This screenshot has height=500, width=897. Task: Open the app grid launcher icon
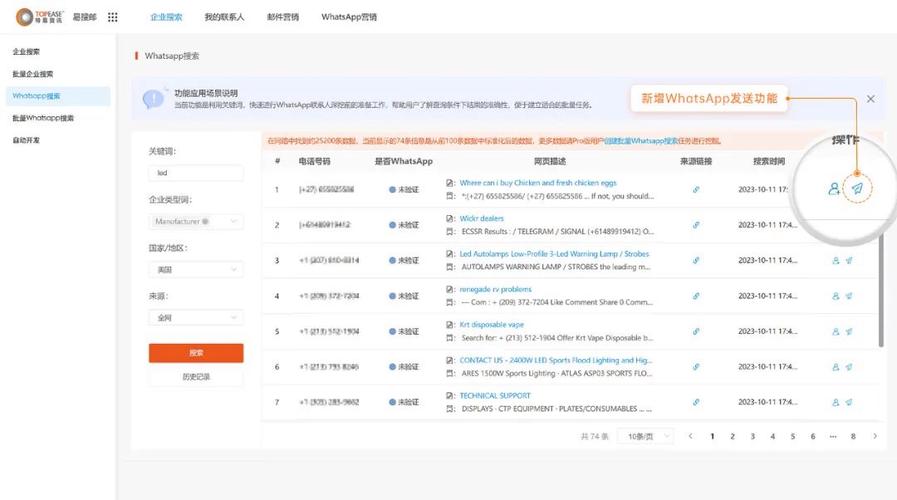pyautogui.click(x=113, y=17)
